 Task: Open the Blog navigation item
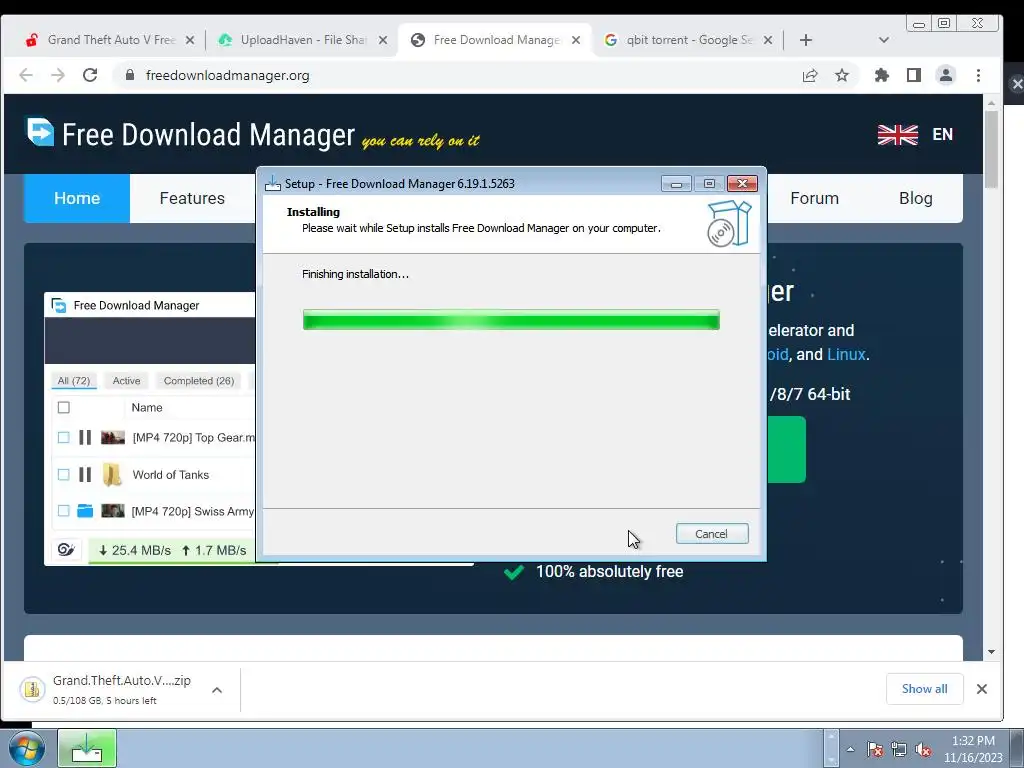(916, 198)
